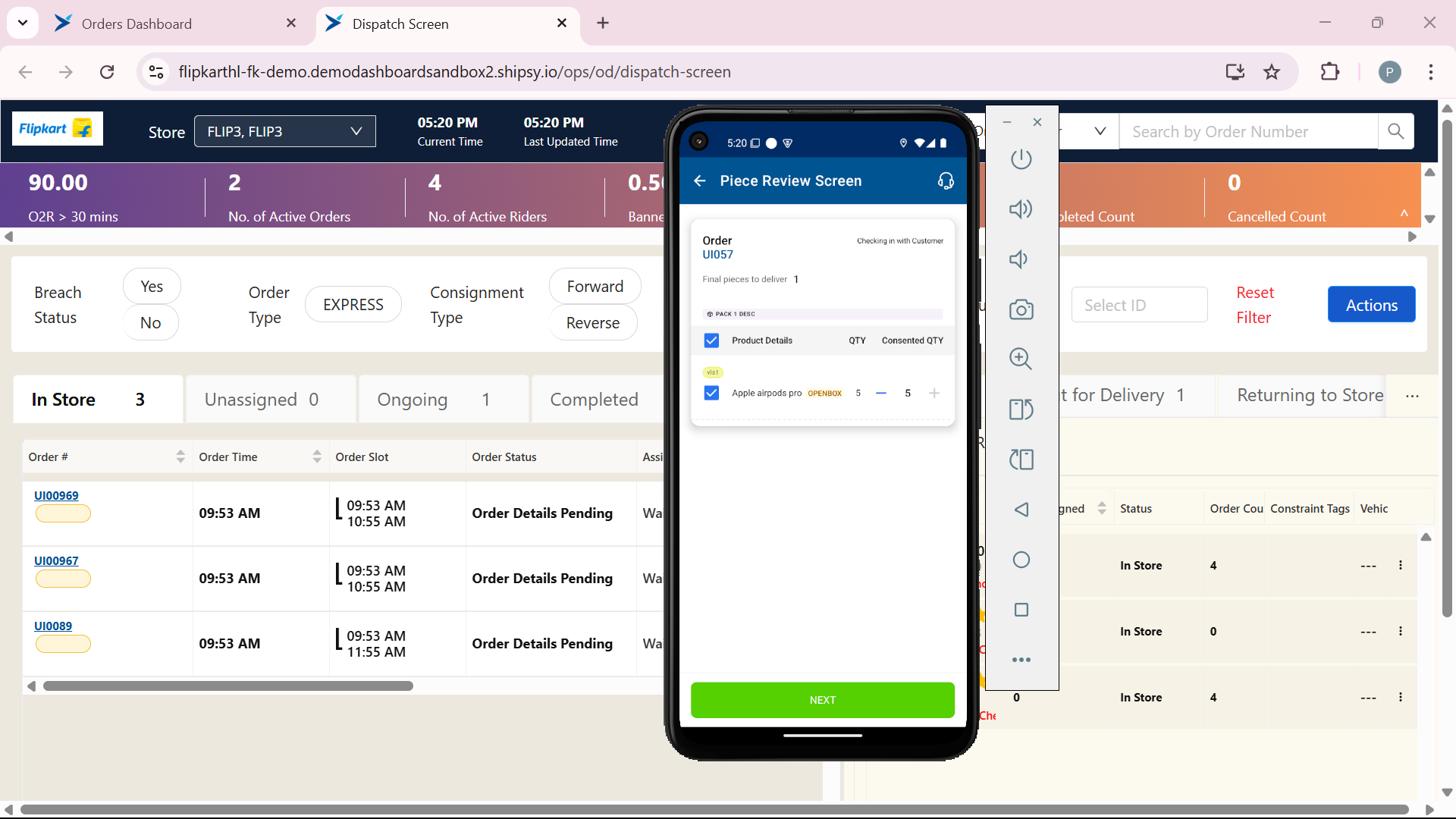
Task: Open the Returning to Store tab
Action: 1310,395
